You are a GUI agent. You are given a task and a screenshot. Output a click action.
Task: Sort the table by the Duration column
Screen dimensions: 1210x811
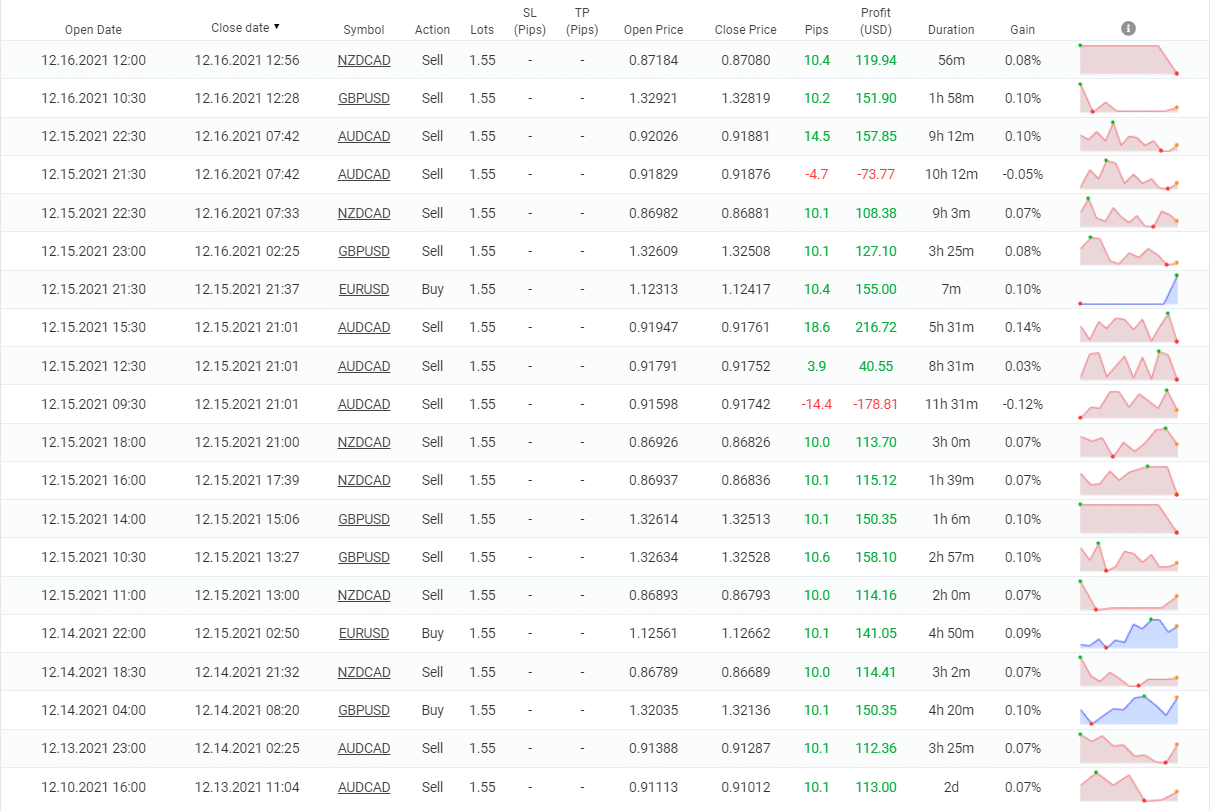950,29
